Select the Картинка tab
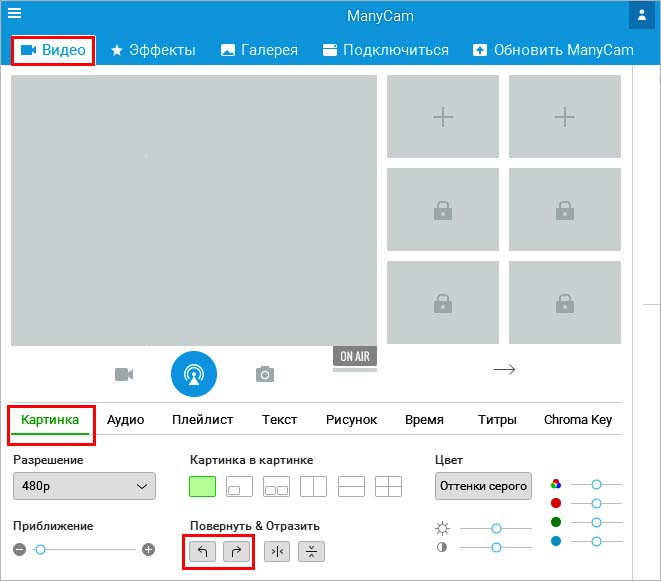Screen dimensions: 661x581 click(50, 420)
